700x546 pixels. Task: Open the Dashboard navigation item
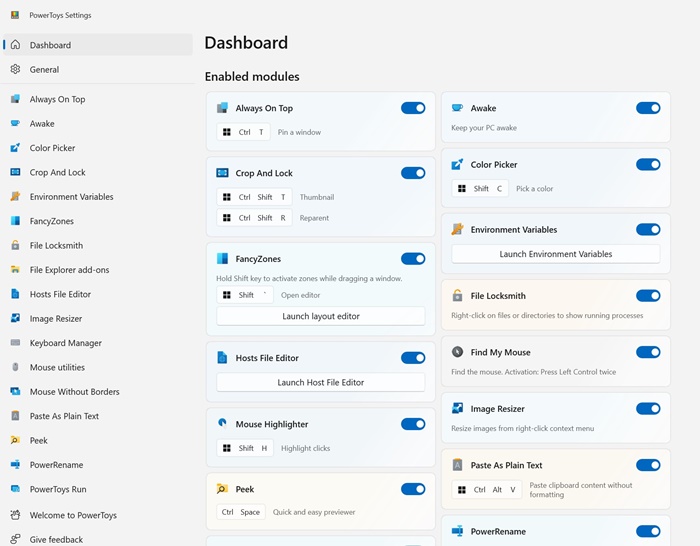50,45
